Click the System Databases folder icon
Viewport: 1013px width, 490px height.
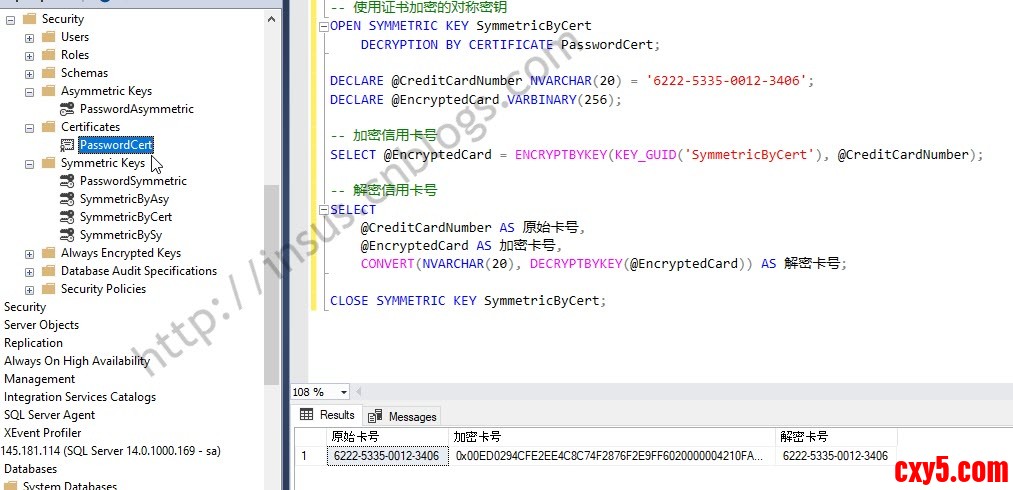(10, 485)
